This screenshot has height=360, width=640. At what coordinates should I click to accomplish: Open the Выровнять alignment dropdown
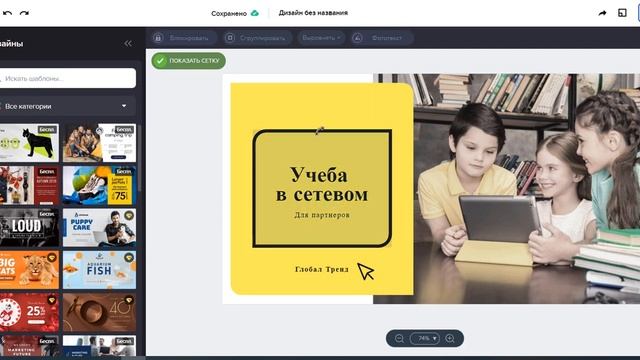pyautogui.click(x=321, y=38)
